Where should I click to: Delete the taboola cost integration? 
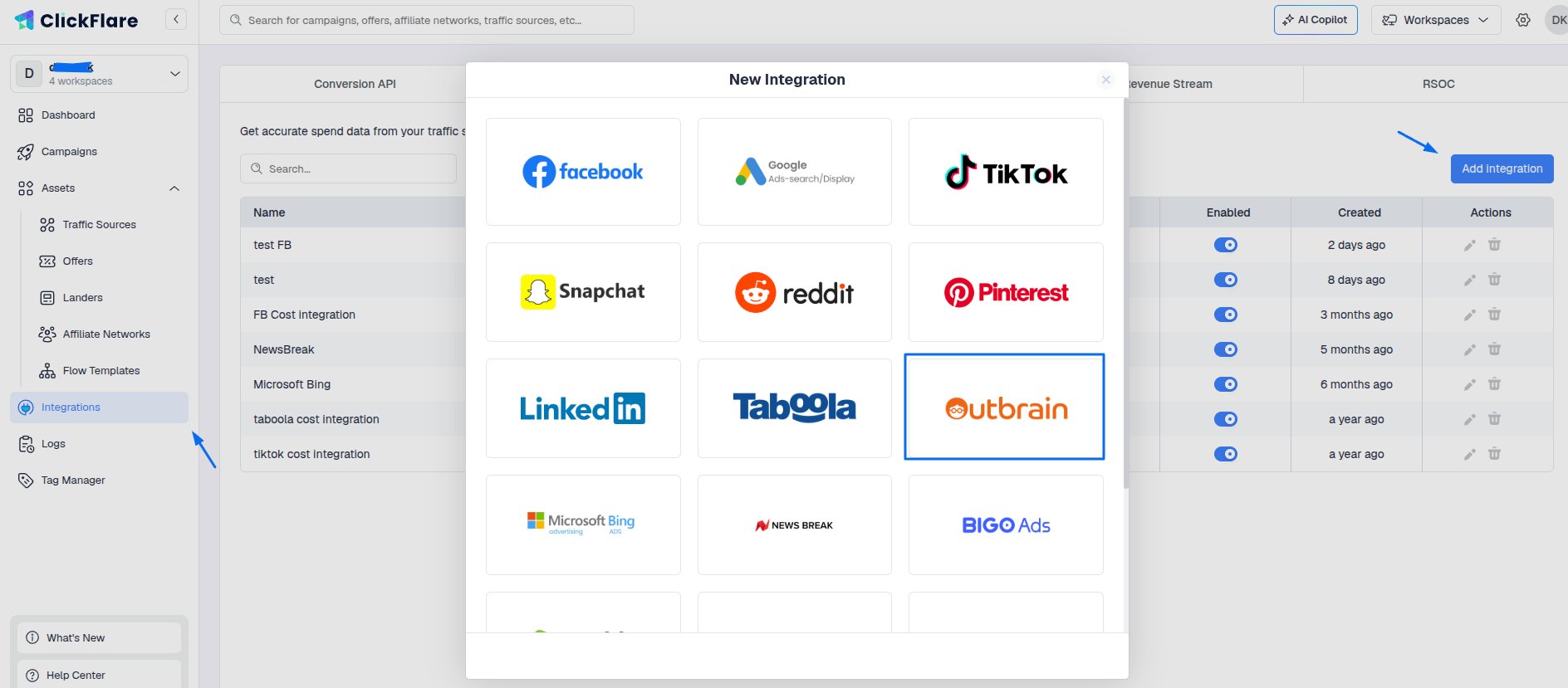pos(1494,419)
